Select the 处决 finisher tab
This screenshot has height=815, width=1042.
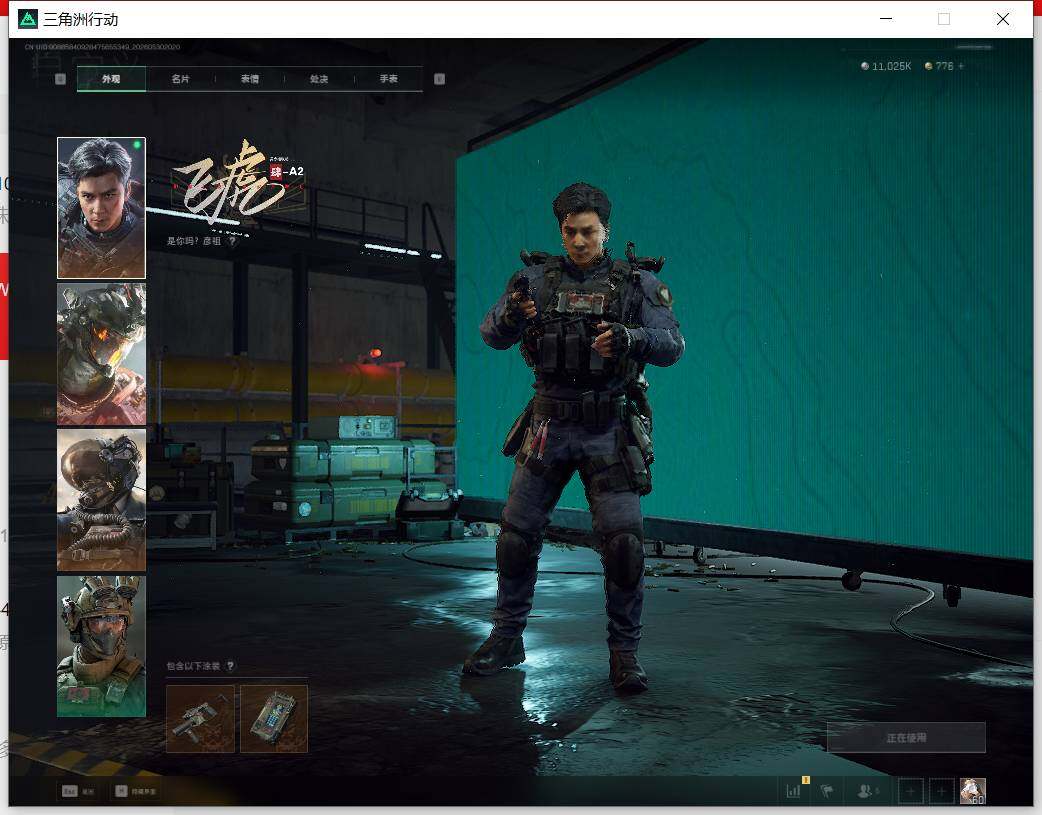coord(319,79)
